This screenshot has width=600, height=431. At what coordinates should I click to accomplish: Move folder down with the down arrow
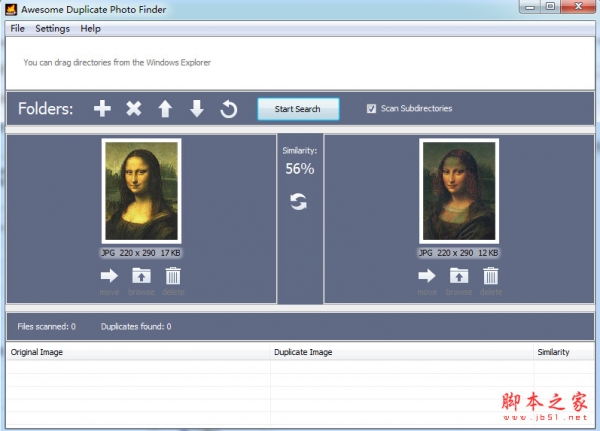click(x=197, y=109)
